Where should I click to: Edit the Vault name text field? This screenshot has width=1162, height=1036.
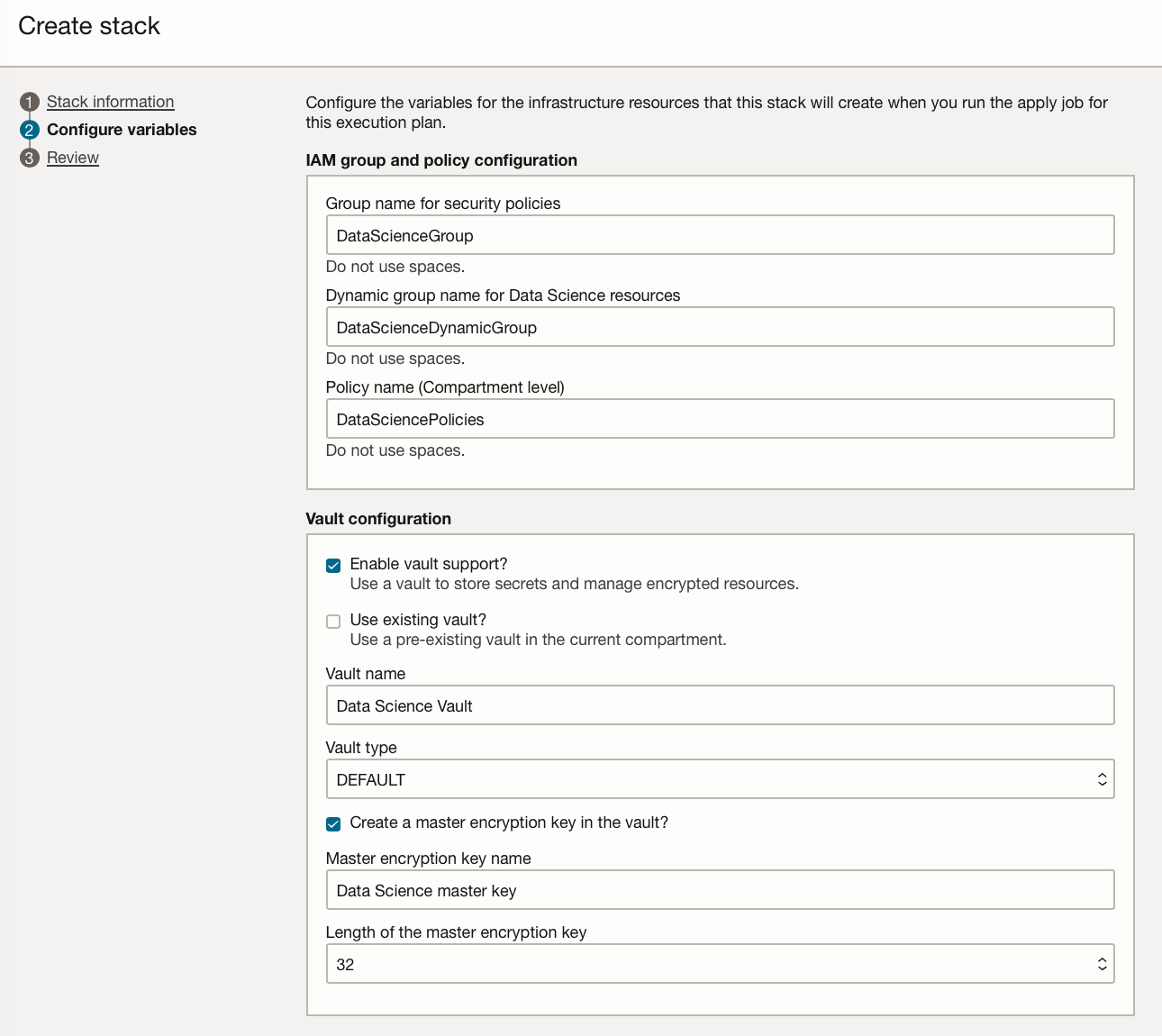point(719,705)
